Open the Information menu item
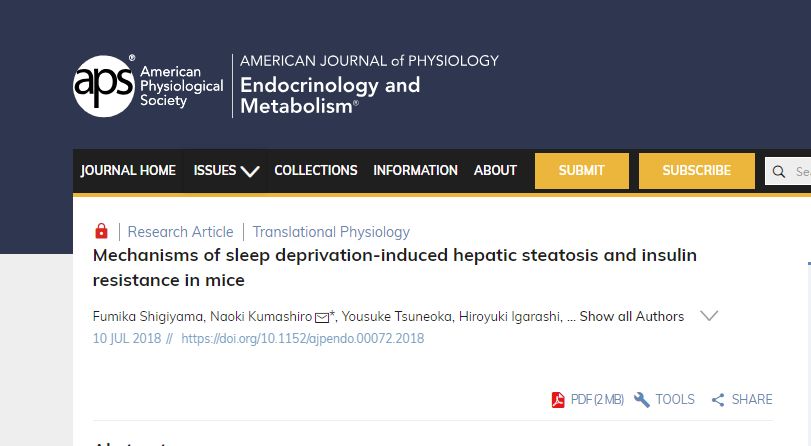Image resolution: width=811 pixels, height=446 pixels. point(415,171)
